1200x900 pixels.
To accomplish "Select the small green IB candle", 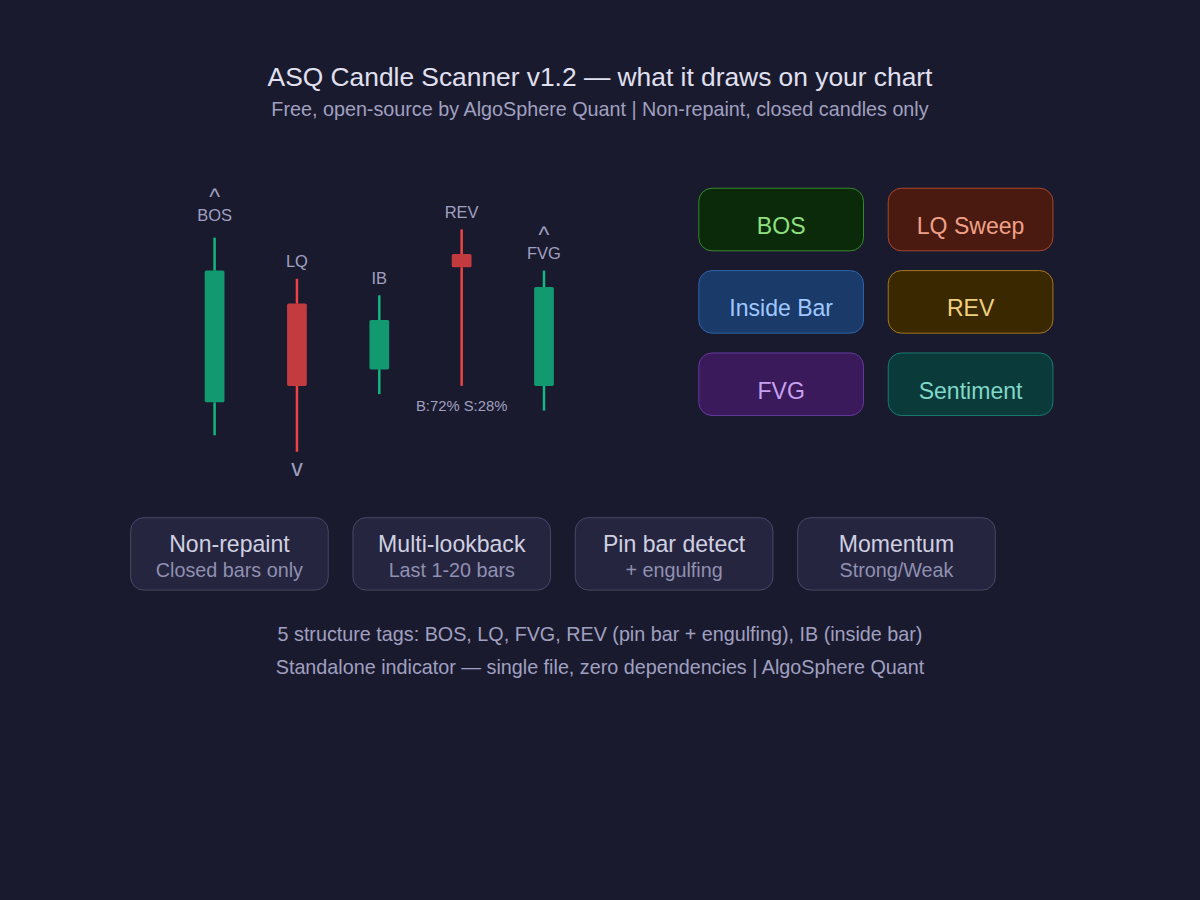I will coord(379,344).
